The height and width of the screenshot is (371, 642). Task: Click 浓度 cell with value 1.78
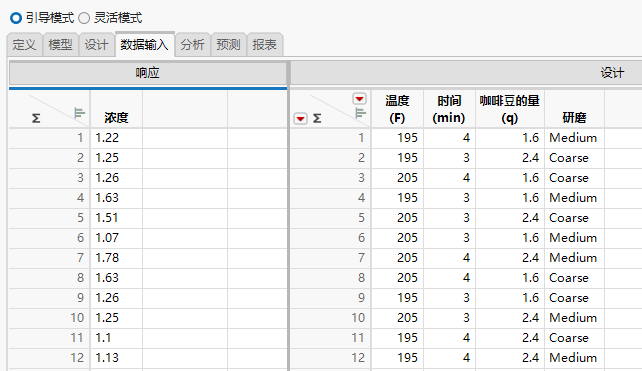tap(116, 258)
